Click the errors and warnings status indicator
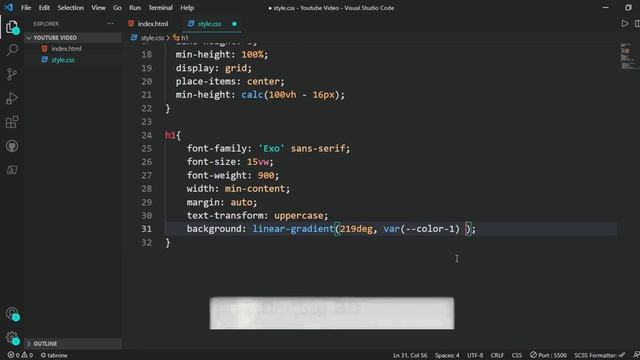The width and height of the screenshot is (640, 360). point(20,355)
